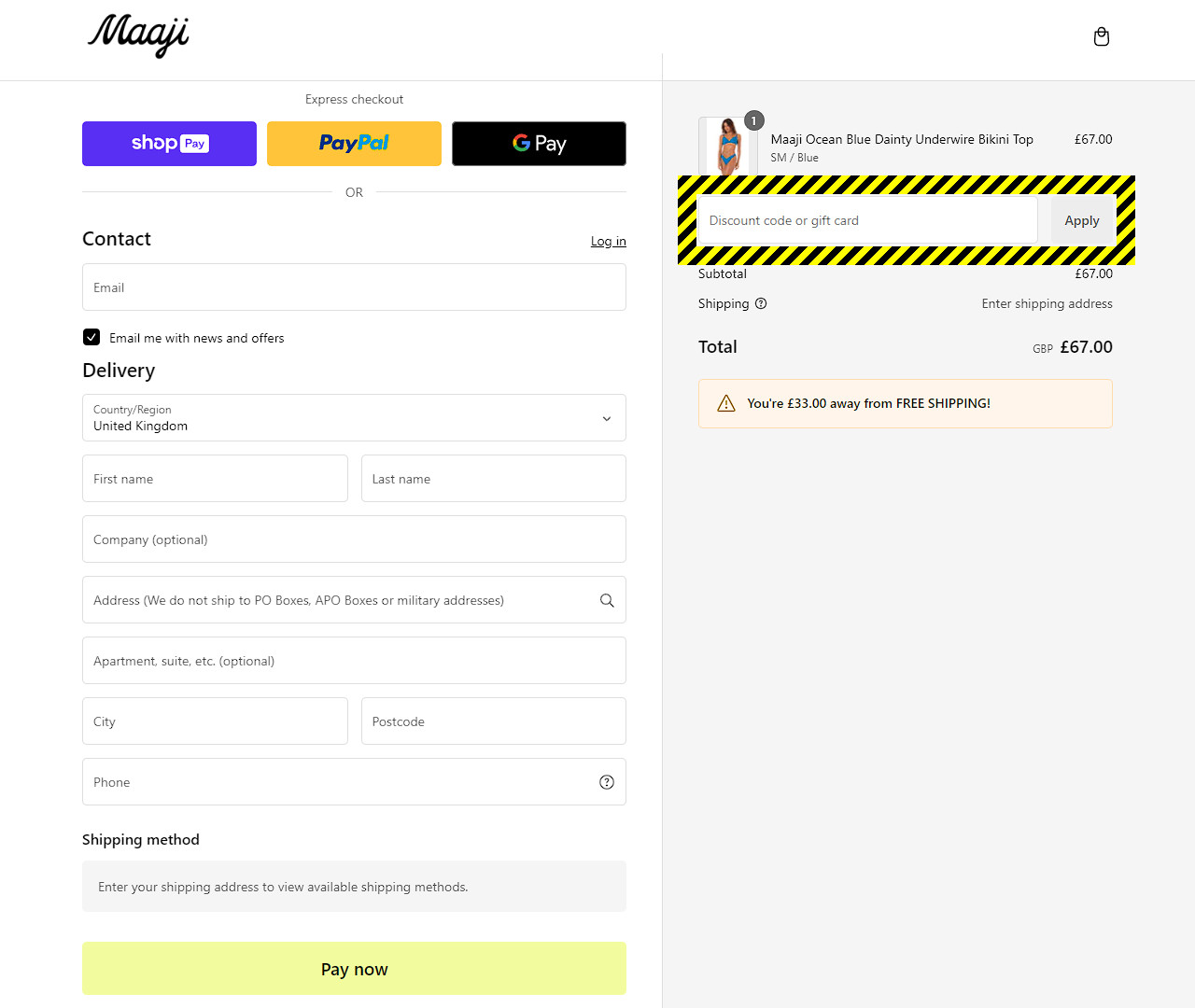The height and width of the screenshot is (1008, 1195).
Task: Pay with PayPal express checkout
Action: (354, 144)
